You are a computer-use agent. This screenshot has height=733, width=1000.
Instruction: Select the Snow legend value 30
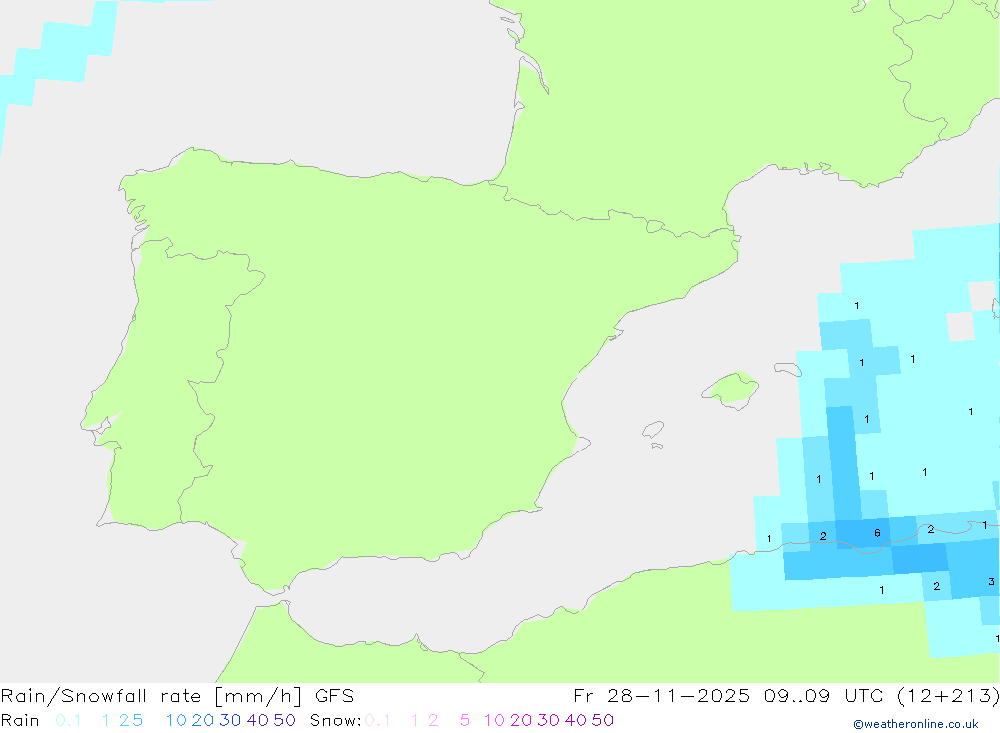click(548, 720)
